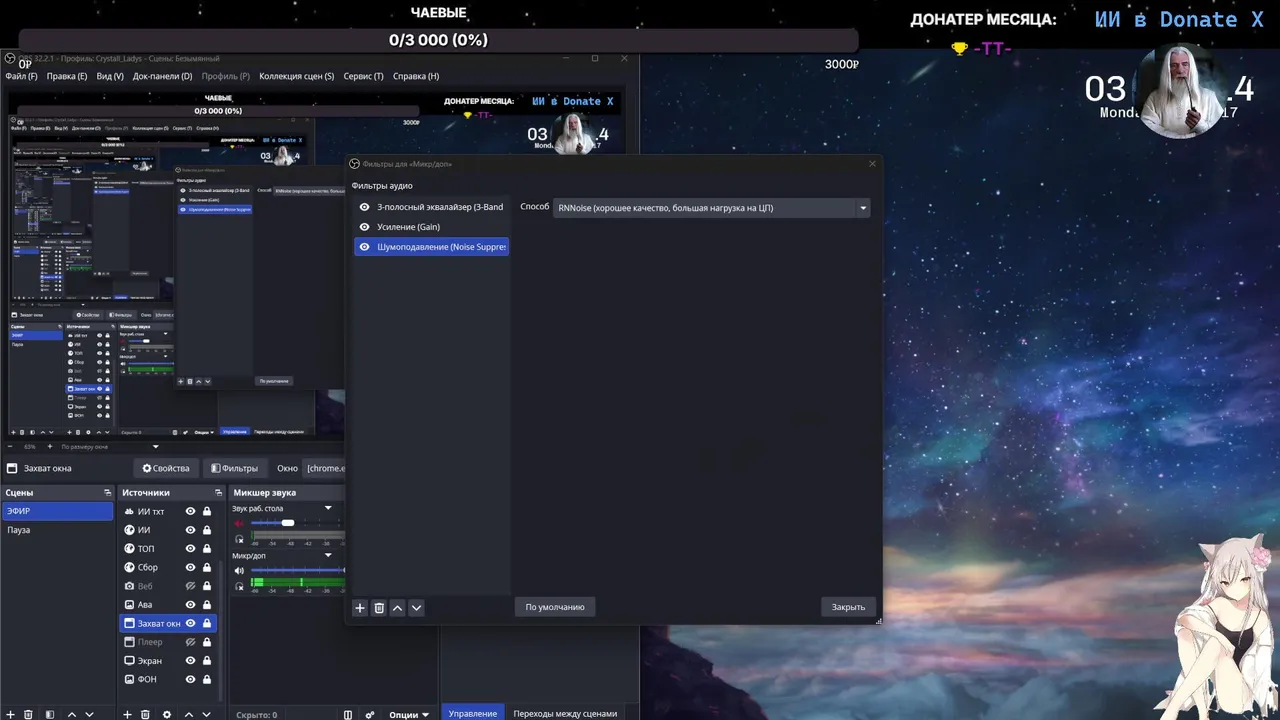Hide the ИИ source
The width and height of the screenshot is (1280, 720).
190,530
